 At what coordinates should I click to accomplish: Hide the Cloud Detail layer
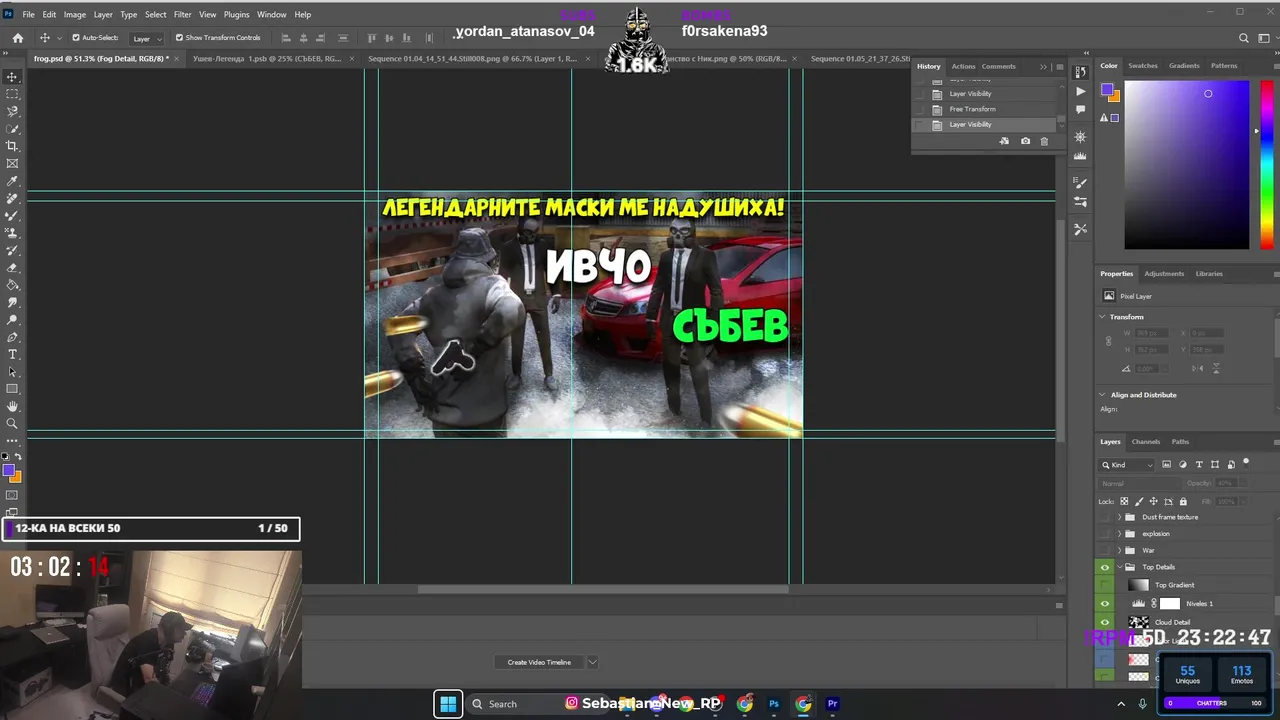(x=1105, y=622)
